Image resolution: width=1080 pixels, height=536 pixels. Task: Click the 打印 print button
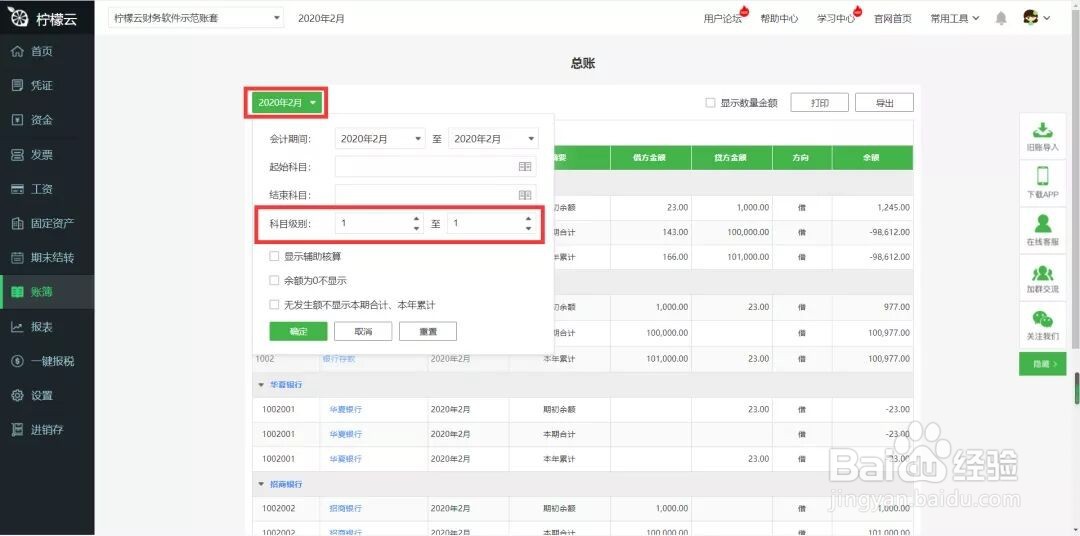(x=820, y=103)
